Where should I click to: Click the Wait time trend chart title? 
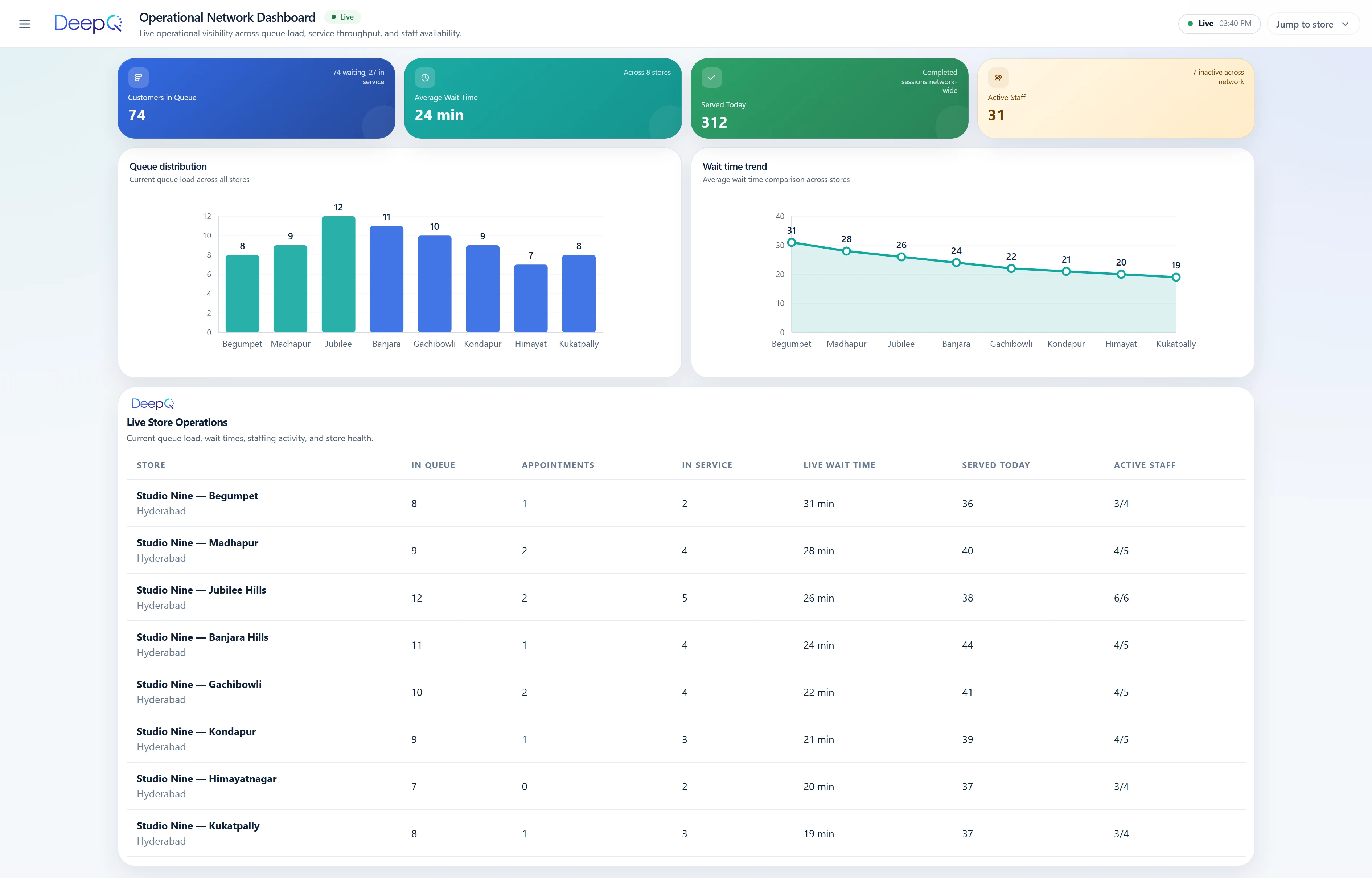[x=735, y=167]
